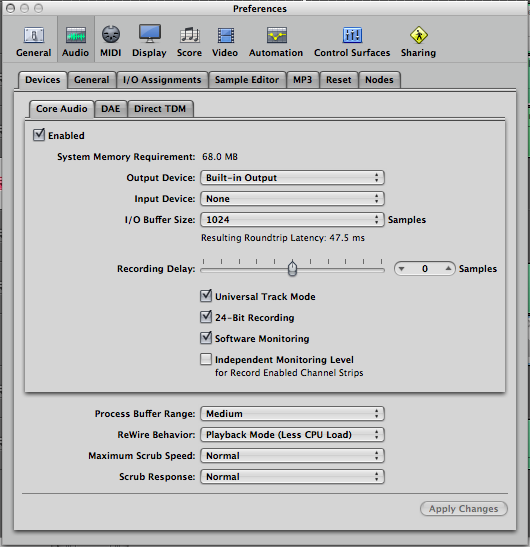The image size is (530, 547).
Task: Select the MIDI preferences icon
Action: tap(111, 35)
